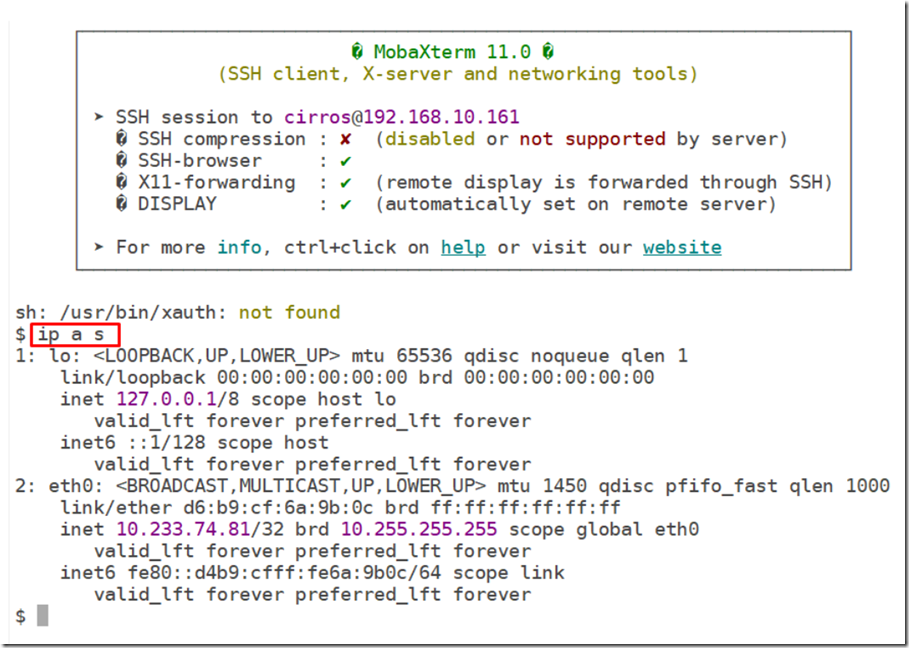This screenshot has width=909, height=648.
Task: Click the '1: lo:' interface name
Action: click(49, 356)
